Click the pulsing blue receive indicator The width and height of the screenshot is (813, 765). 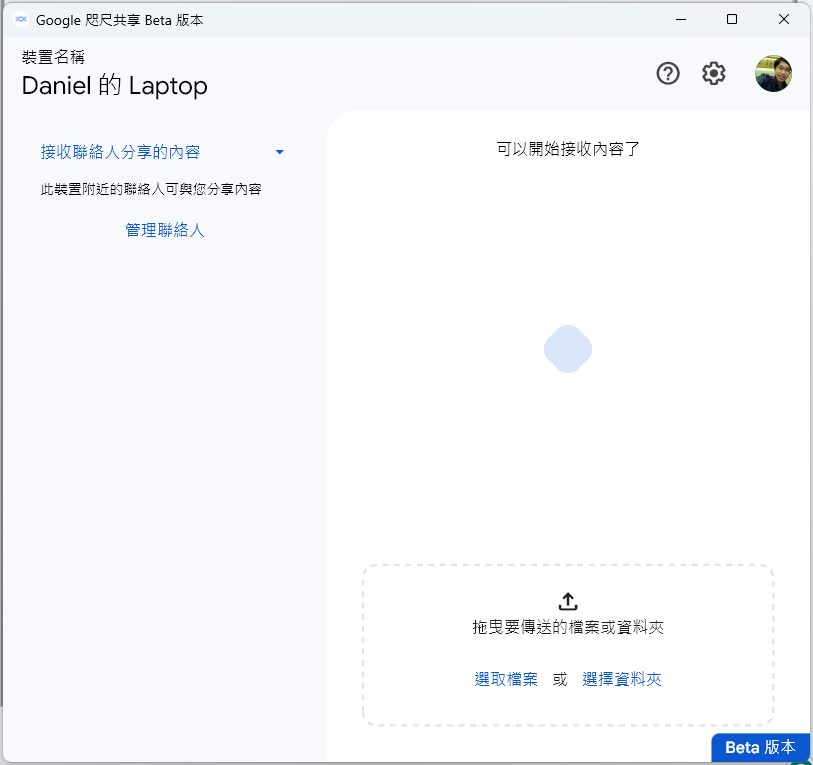568,349
